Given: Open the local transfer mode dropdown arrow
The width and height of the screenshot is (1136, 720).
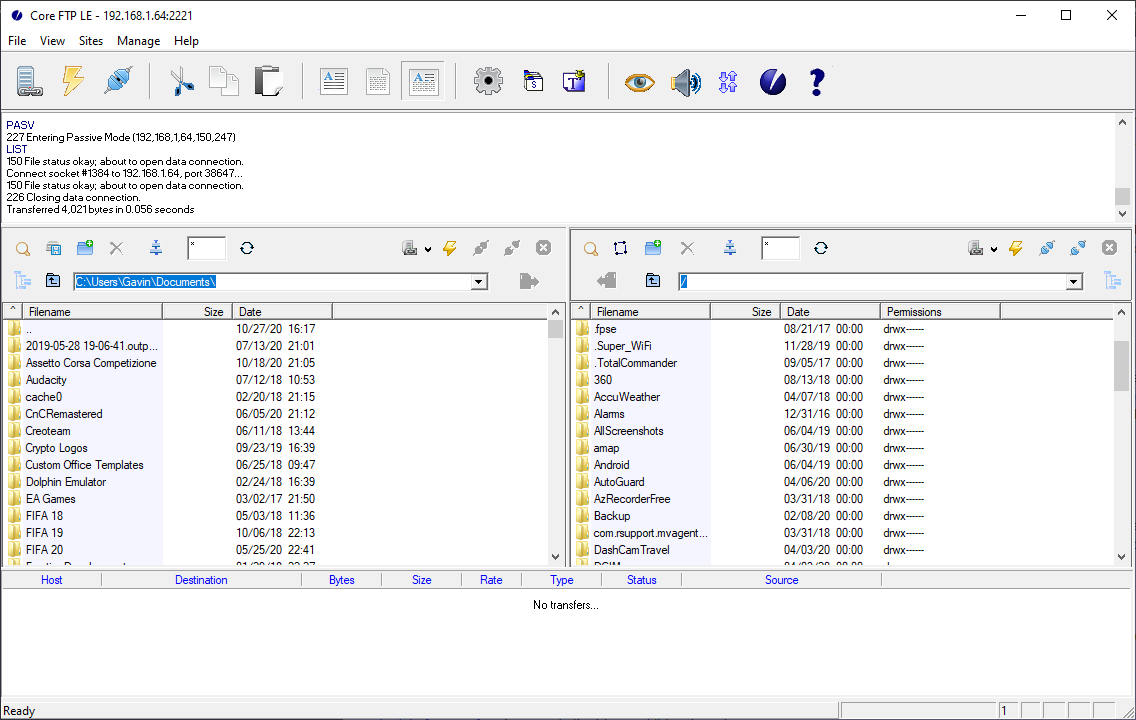Looking at the screenshot, I should tap(428, 249).
